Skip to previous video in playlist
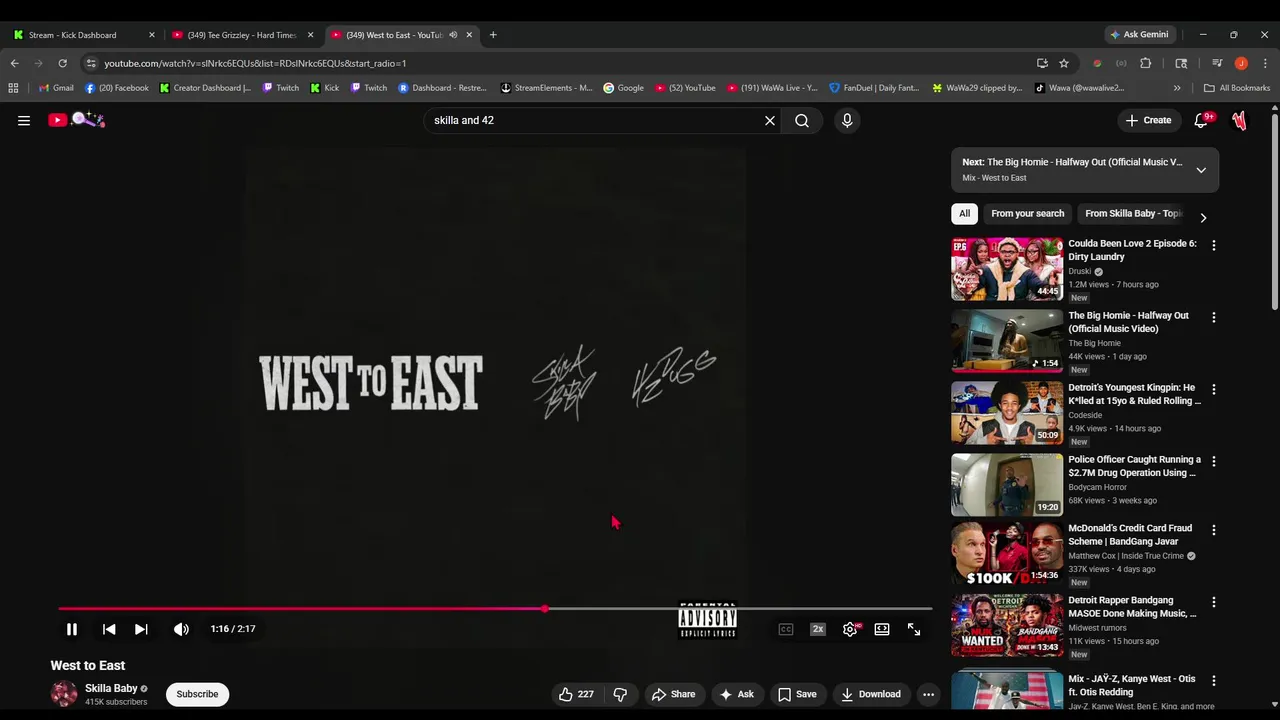 tap(109, 629)
